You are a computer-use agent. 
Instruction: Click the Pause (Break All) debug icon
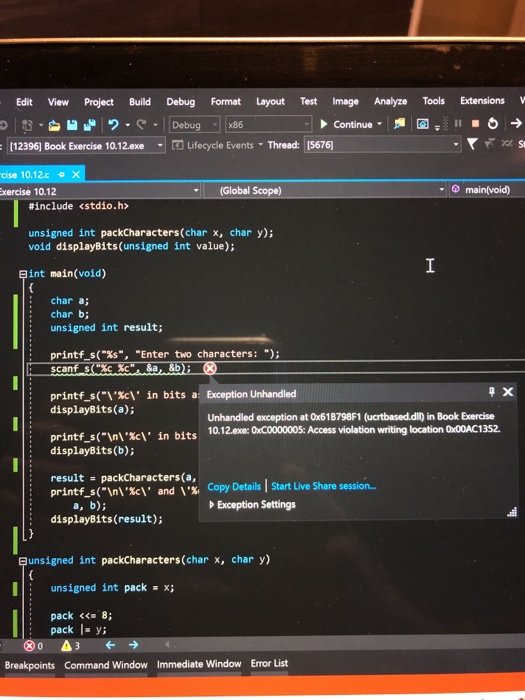[458, 123]
